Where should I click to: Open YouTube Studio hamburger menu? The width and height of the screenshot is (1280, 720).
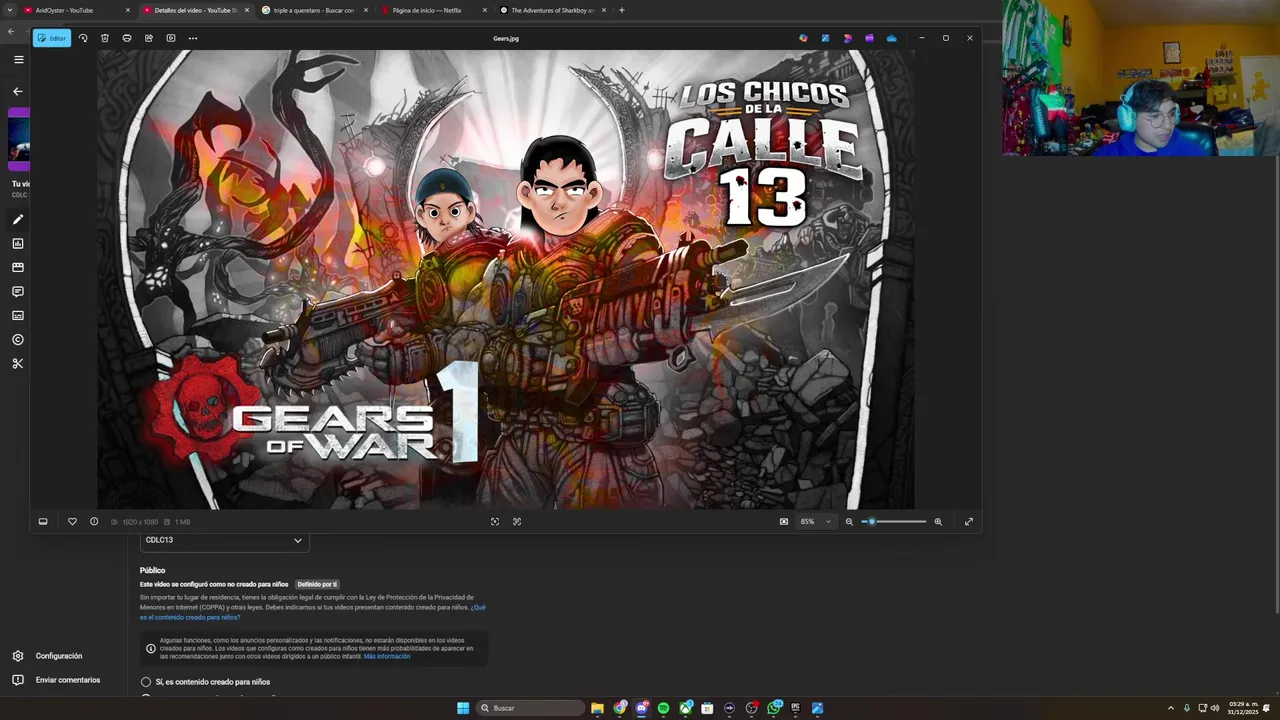(x=18, y=59)
